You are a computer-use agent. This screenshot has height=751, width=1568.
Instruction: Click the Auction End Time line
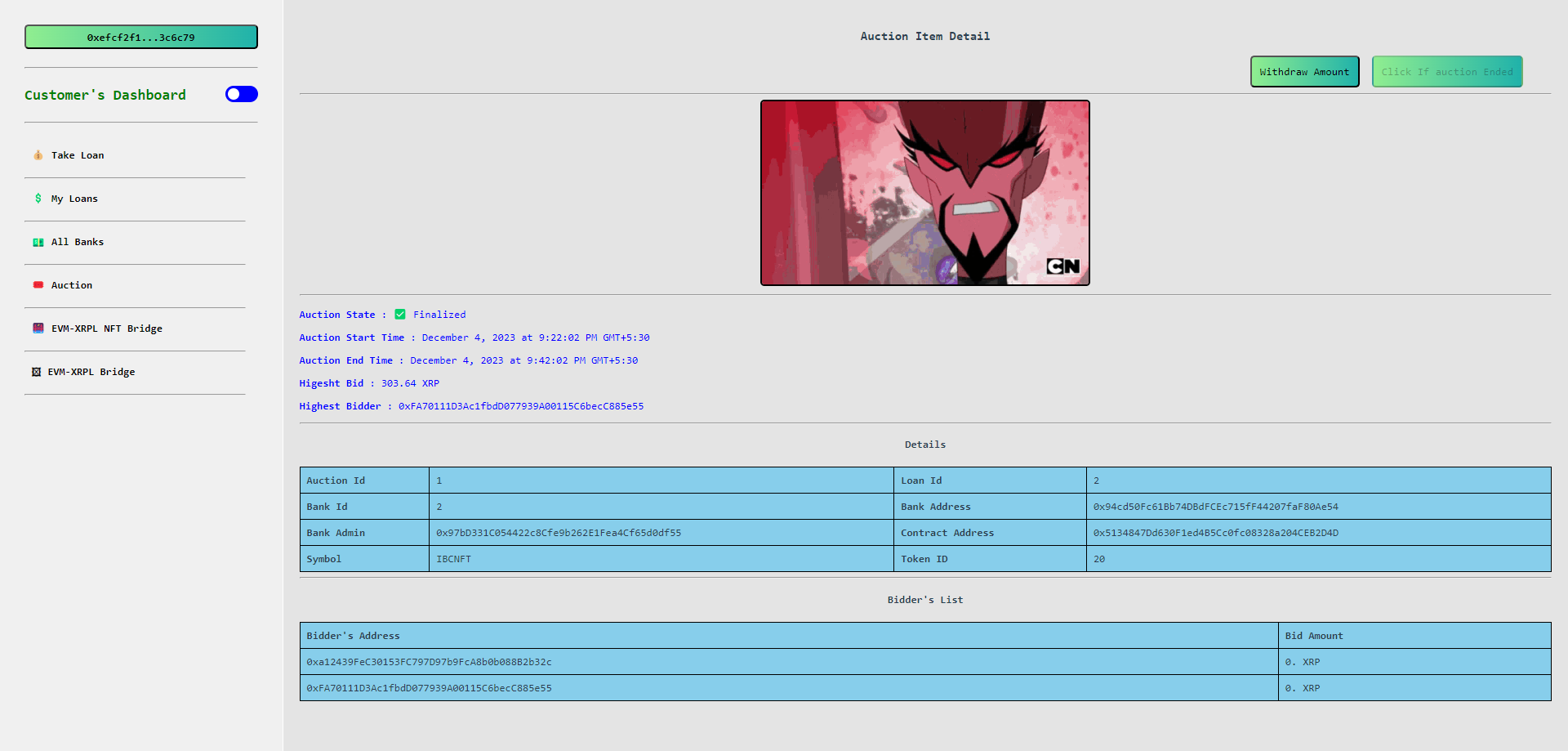469,360
